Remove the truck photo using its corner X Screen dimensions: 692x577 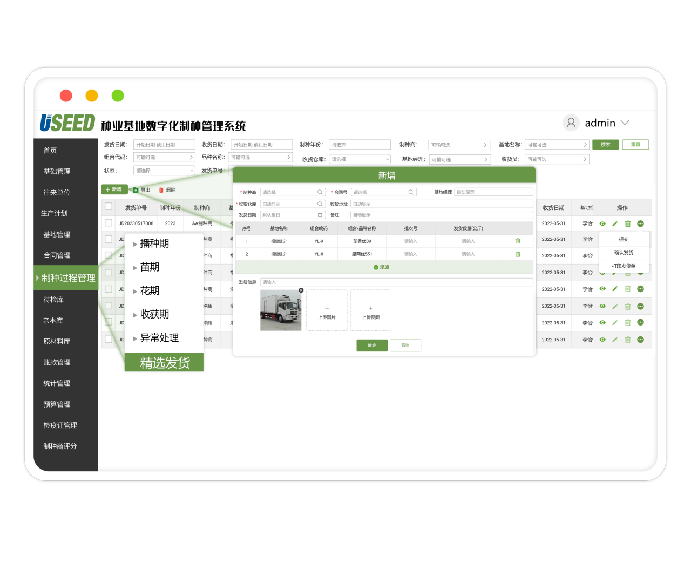click(x=301, y=291)
